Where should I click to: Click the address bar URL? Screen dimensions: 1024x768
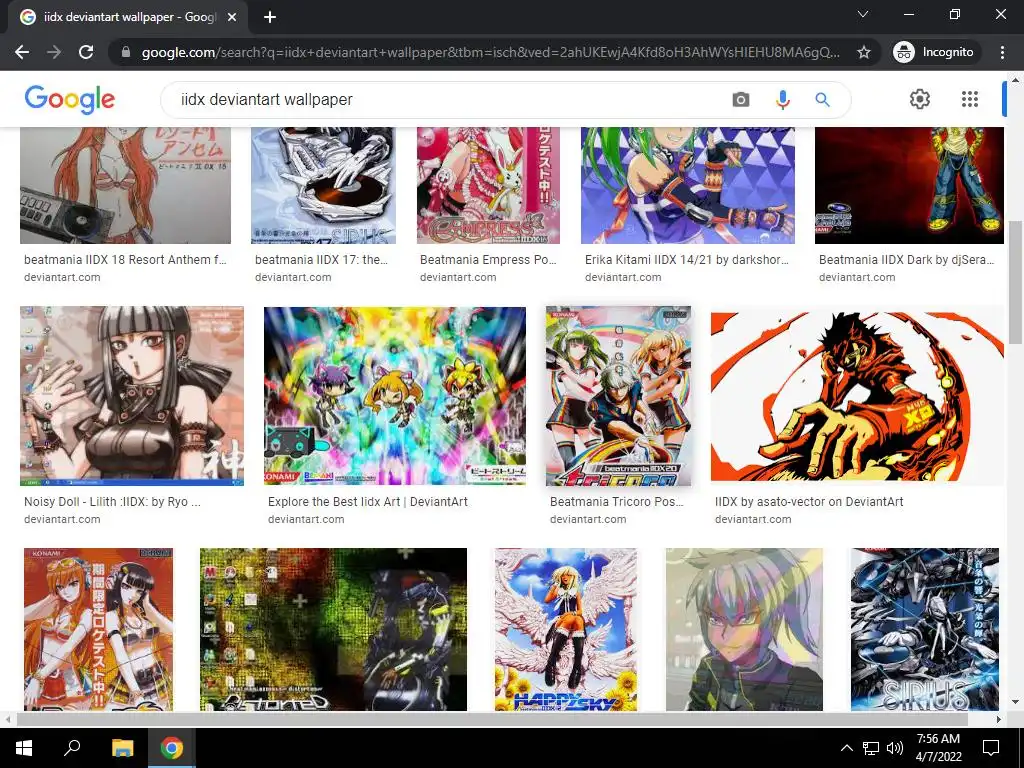point(490,52)
